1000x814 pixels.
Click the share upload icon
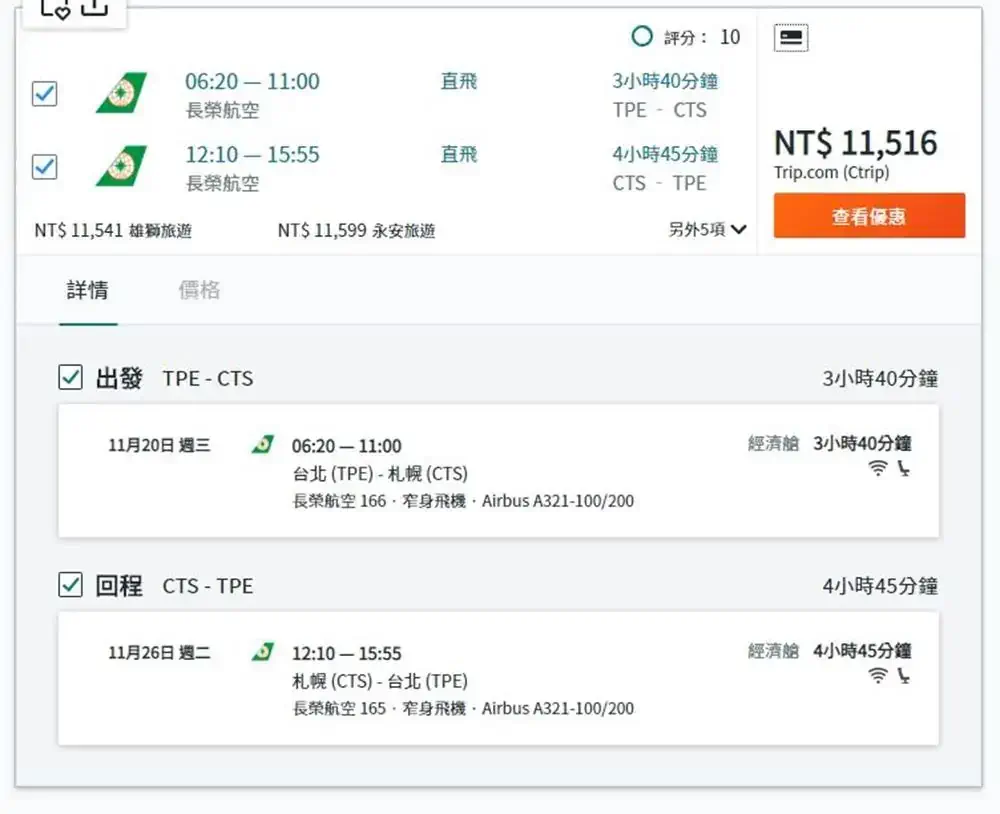(x=94, y=6)
